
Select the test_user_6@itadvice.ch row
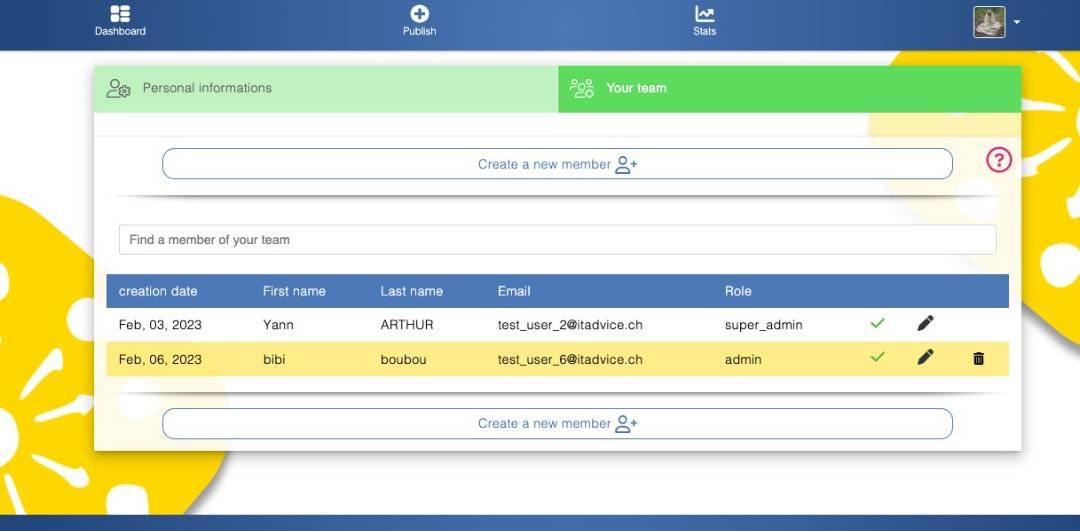[557, 359]
